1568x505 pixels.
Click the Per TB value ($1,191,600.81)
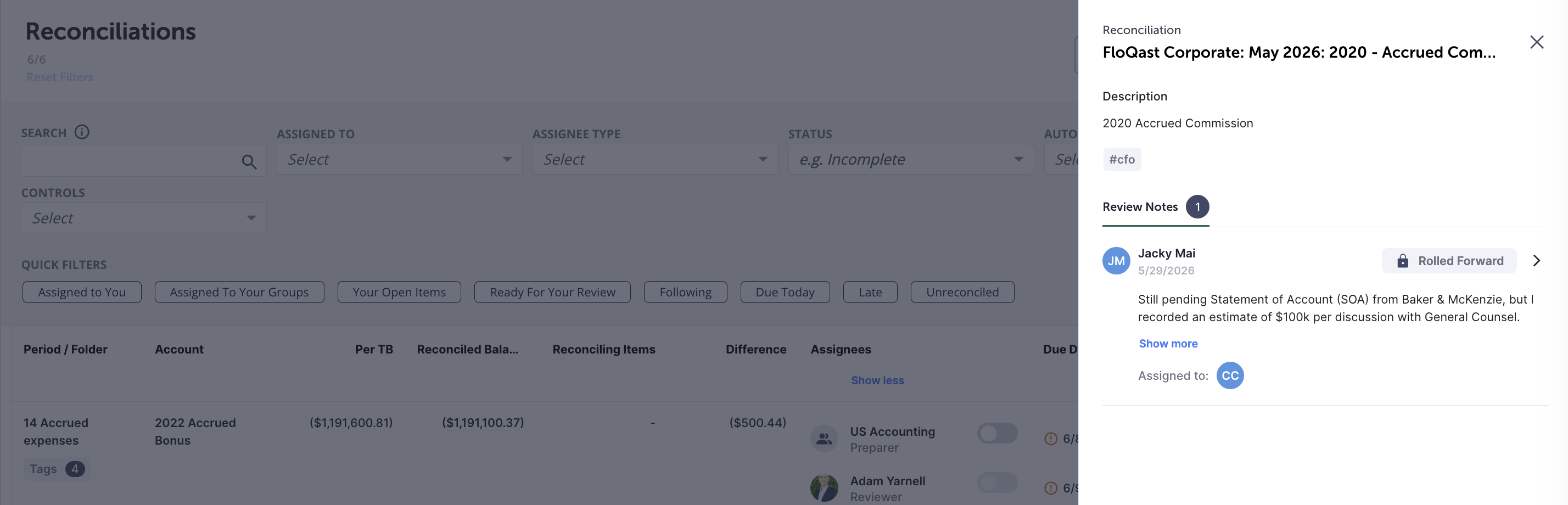pos(351,423)
